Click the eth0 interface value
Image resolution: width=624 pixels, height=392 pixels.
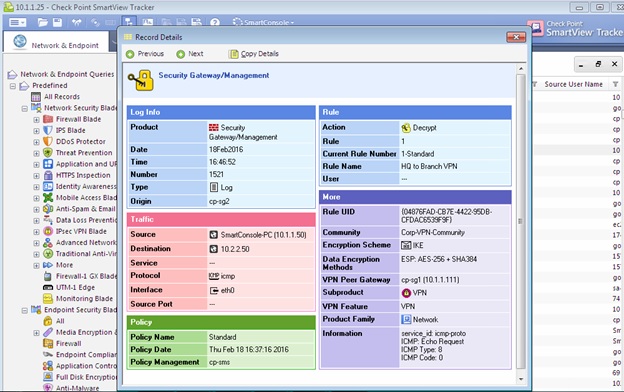227,291
